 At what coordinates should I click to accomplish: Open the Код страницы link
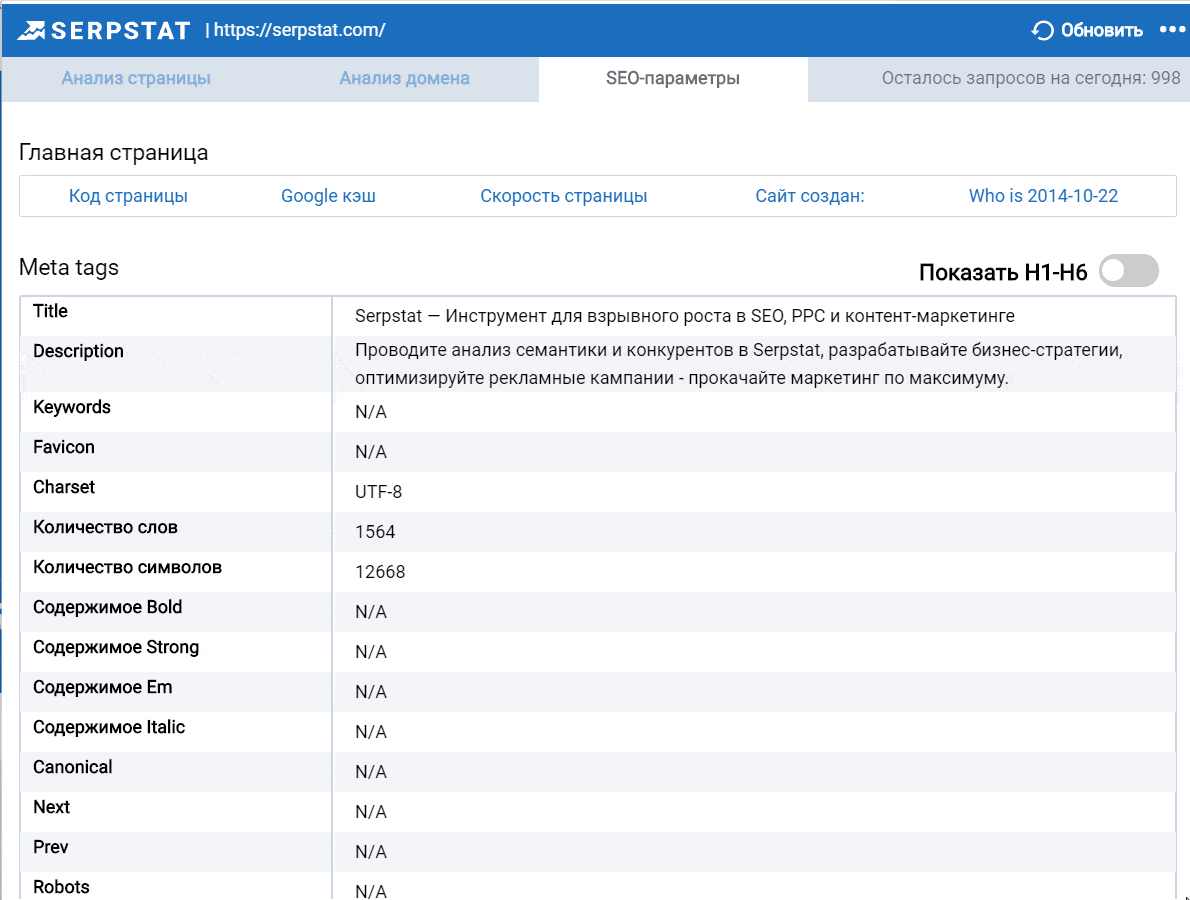[128, 196]
